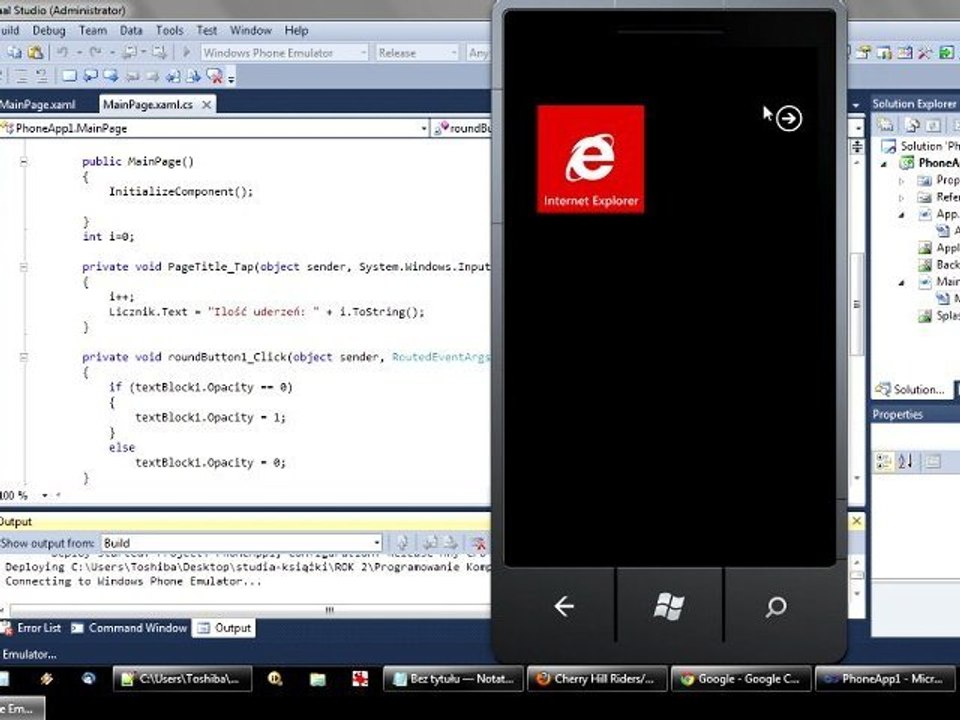Tap the phone's Back hardware button
The width and height of the screenshot is (960, 720).
pos(563,606)
